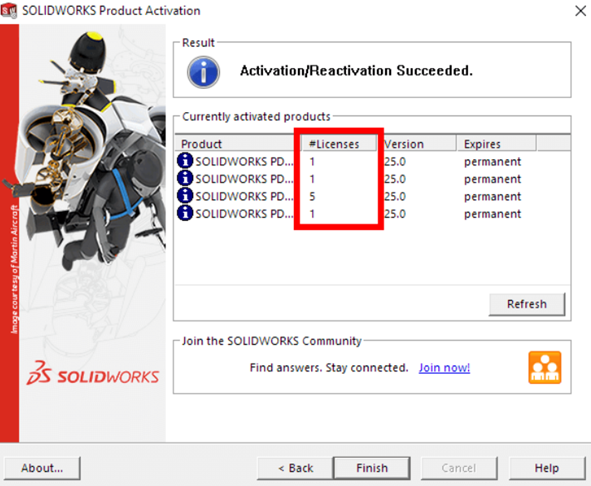Go to previous step with Back button
Viewport: 591px width, 486px height.
point(295,468)
